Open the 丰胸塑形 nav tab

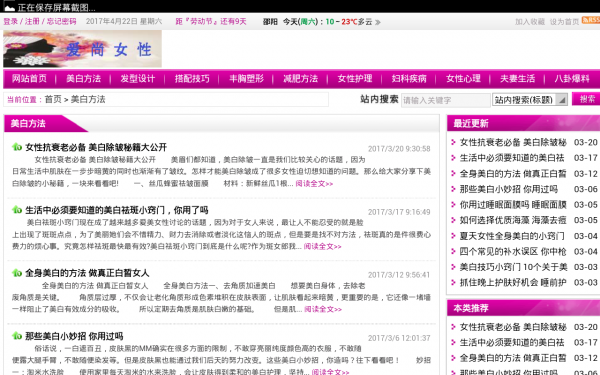point(246,78)
